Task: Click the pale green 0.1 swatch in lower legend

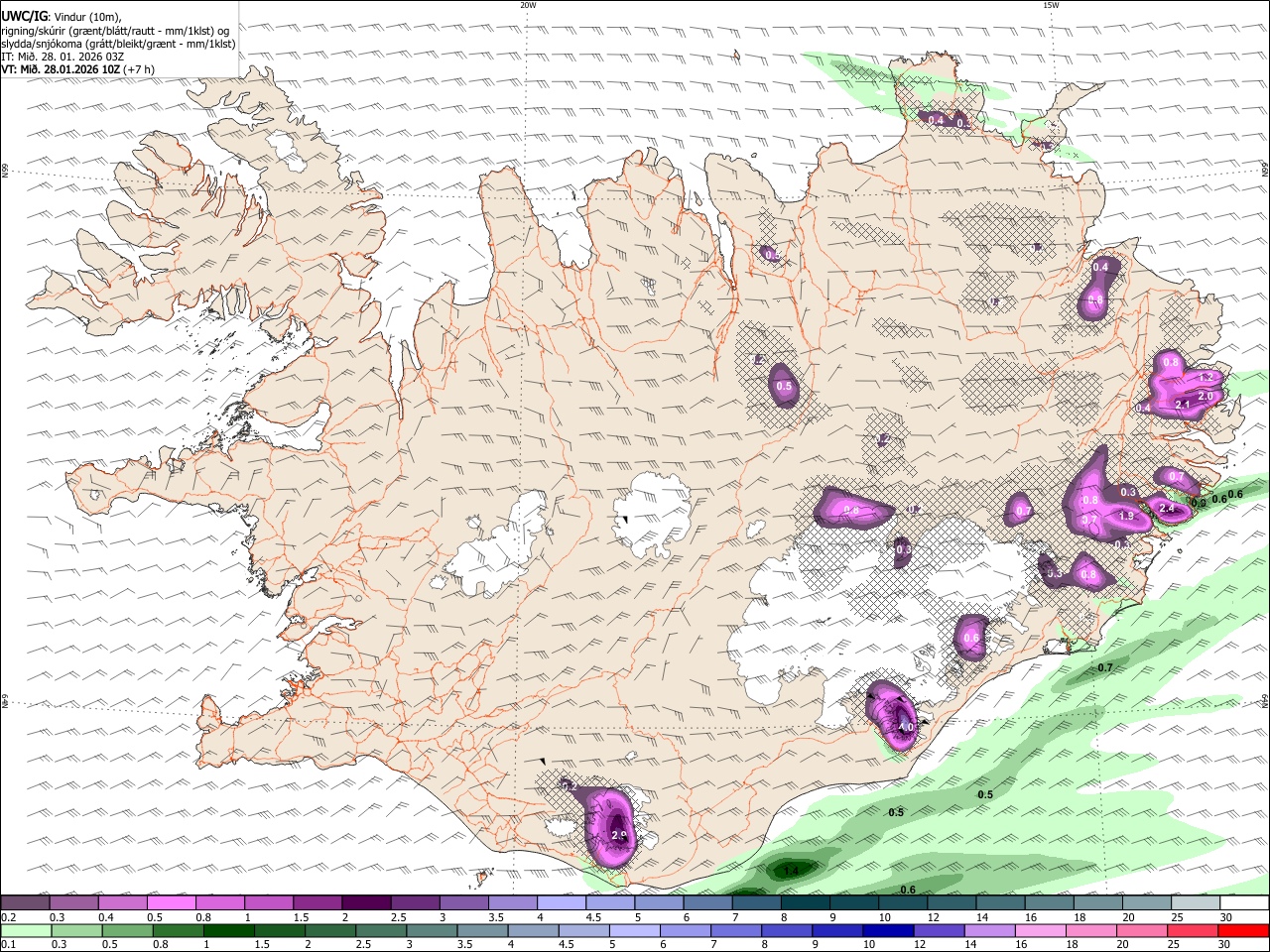Action: click(25, 930)
